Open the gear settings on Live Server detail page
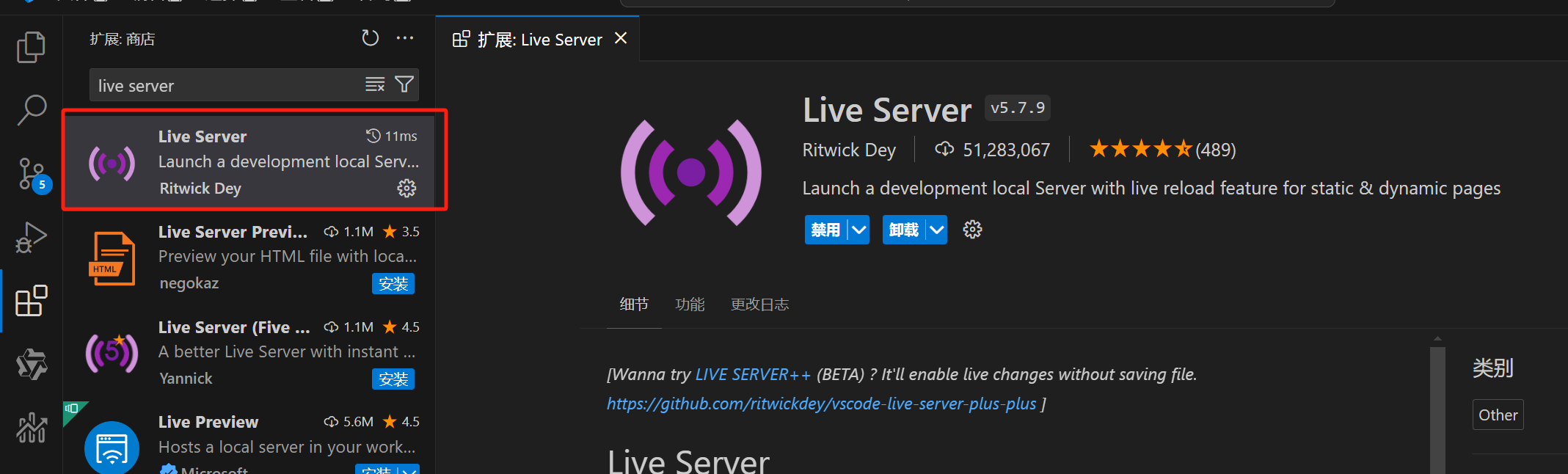1568x474 pixels. point(972,230)
